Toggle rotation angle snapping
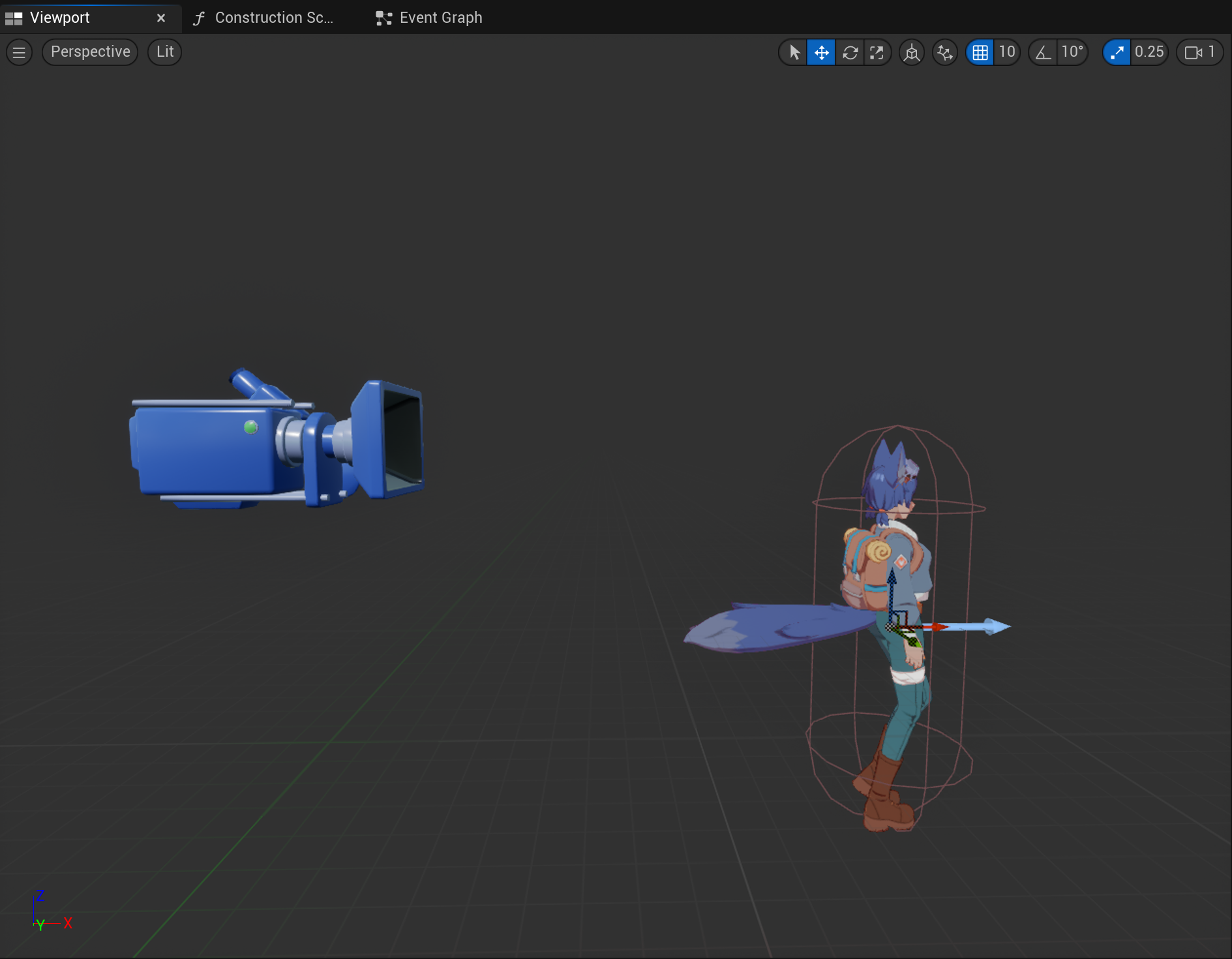 tap(1043, 52)
